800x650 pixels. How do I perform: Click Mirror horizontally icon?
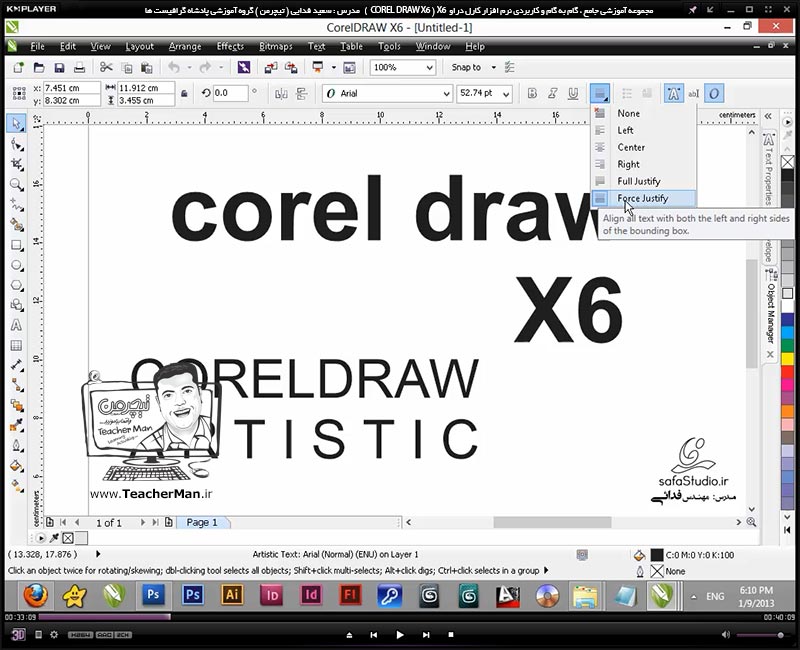(281, 93)
